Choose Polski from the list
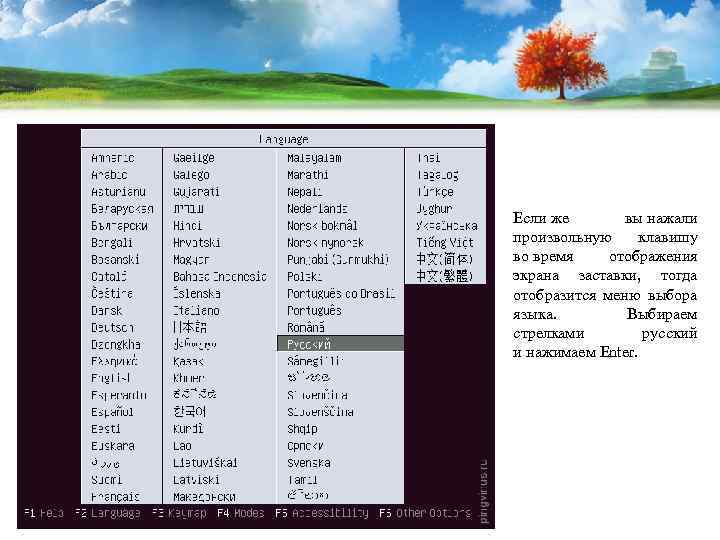 click(x=305, y=277)
